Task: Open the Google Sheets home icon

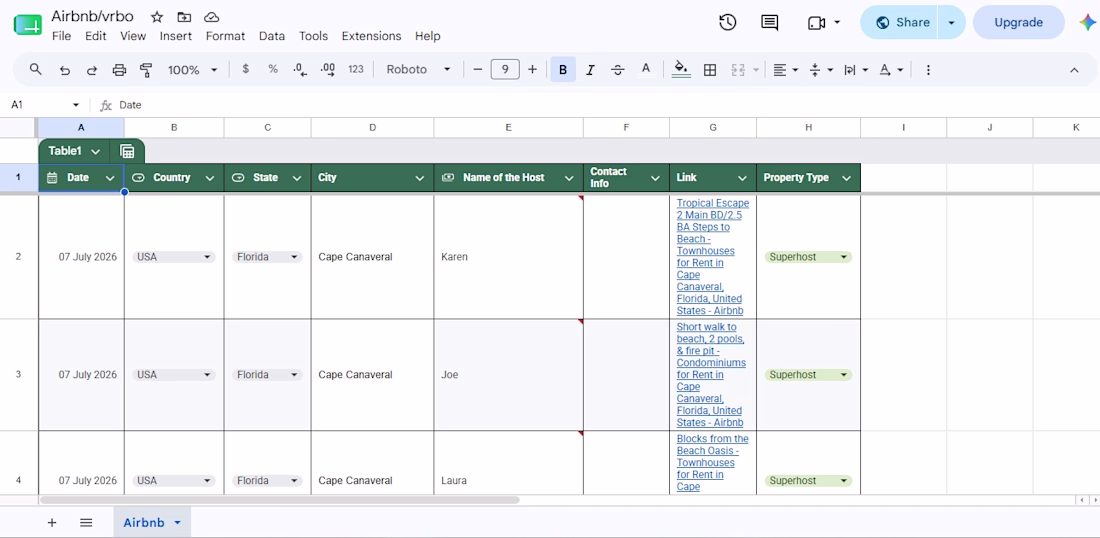Action: tap(28, 25)
